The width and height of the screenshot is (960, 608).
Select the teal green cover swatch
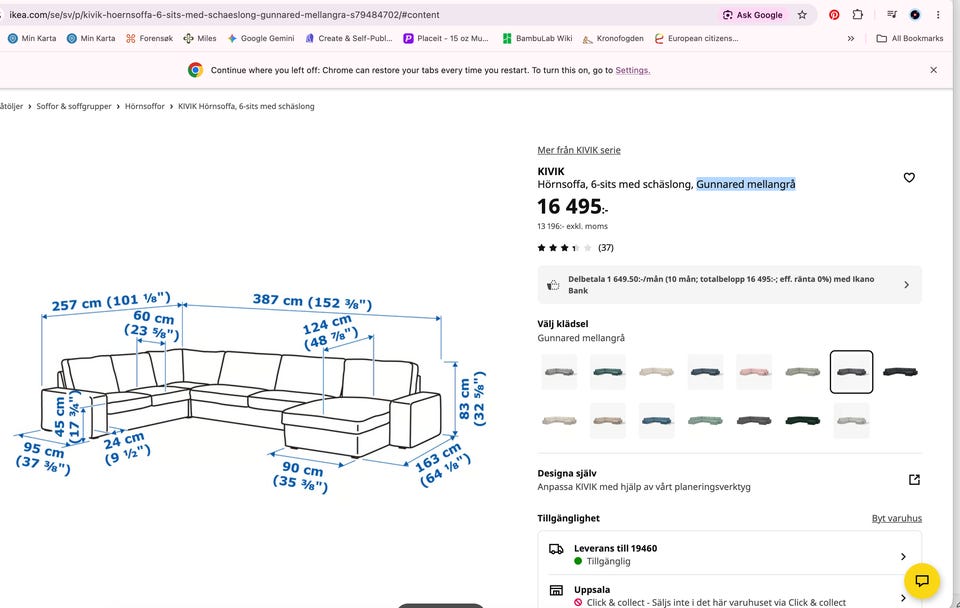pyautogui.click(x=607, y=372)
